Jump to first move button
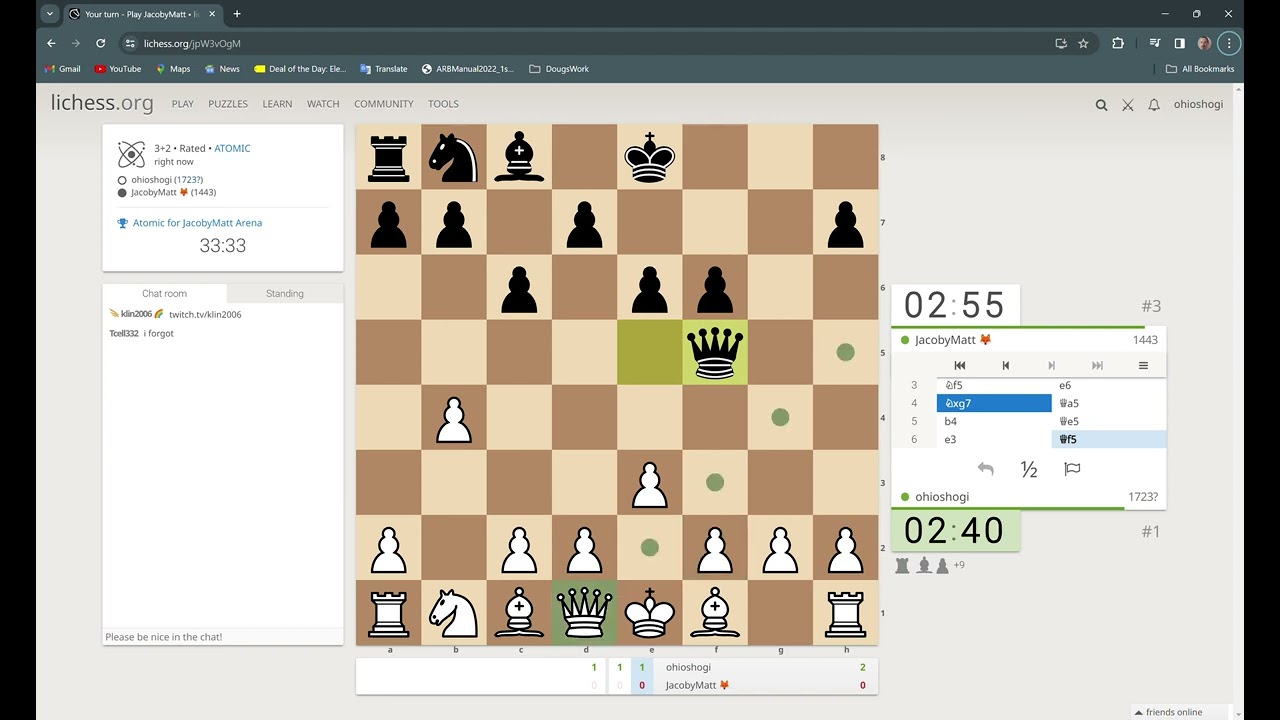 click(959, 366)
